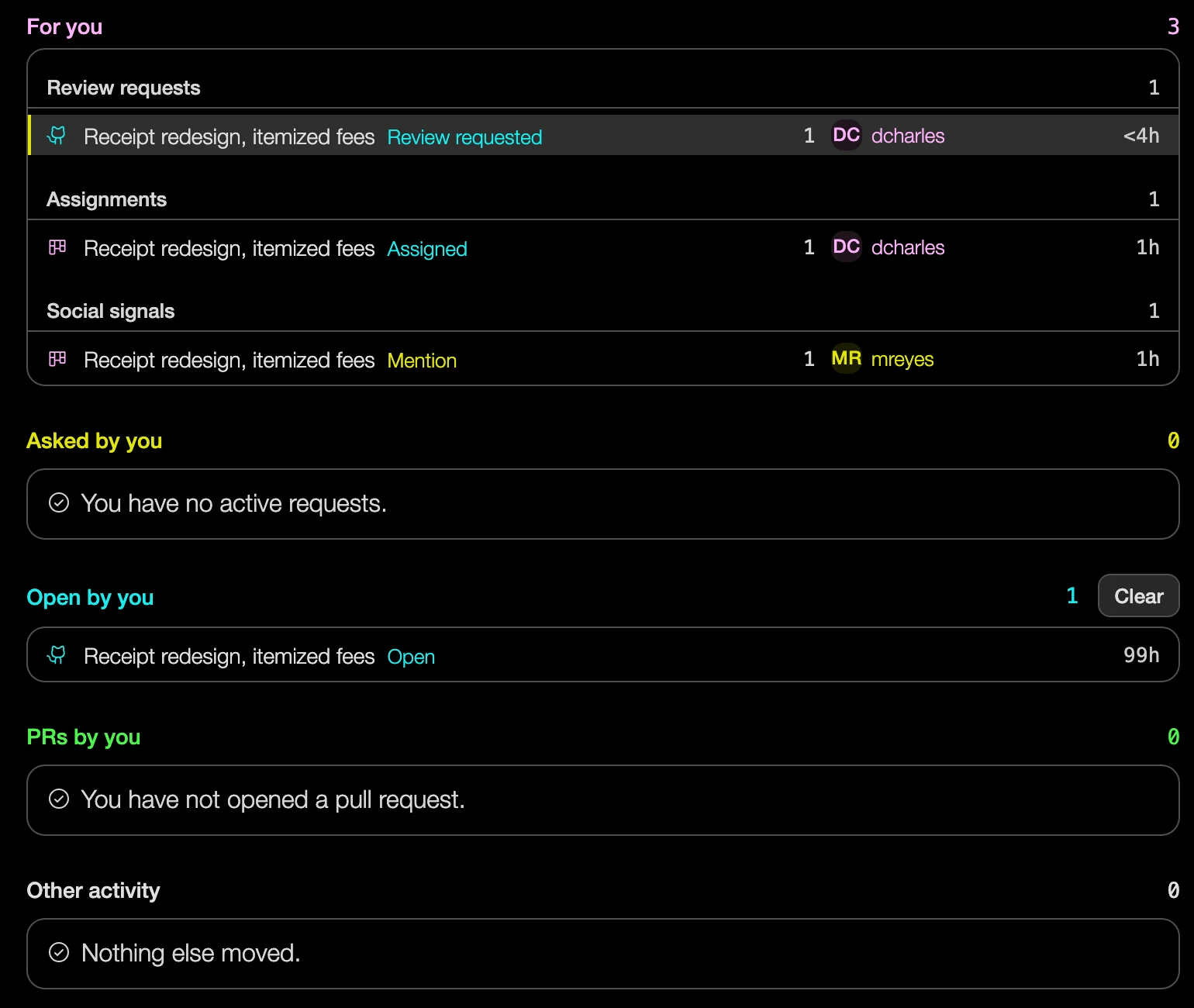
Task: Open the 'Open' status label in Open by you
Action: [x=411, y=657]
